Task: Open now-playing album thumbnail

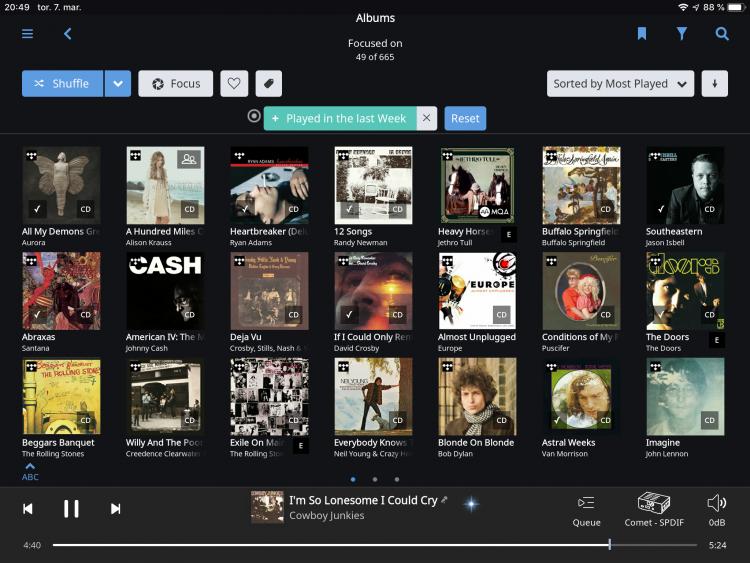Action: click(x=267, y=507)
